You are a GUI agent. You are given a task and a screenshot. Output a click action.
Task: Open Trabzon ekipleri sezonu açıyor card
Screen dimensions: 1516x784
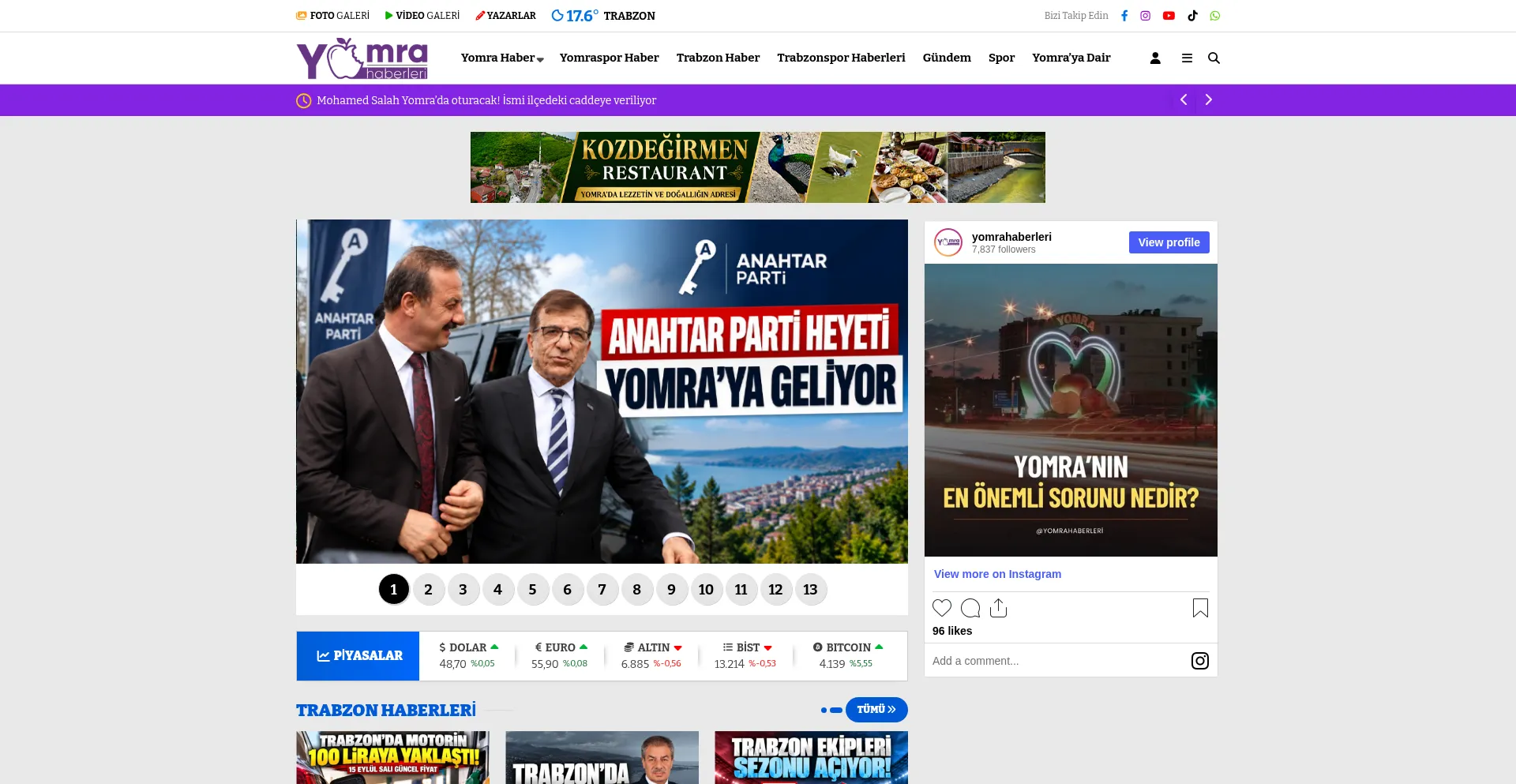[x=811, y=758]
